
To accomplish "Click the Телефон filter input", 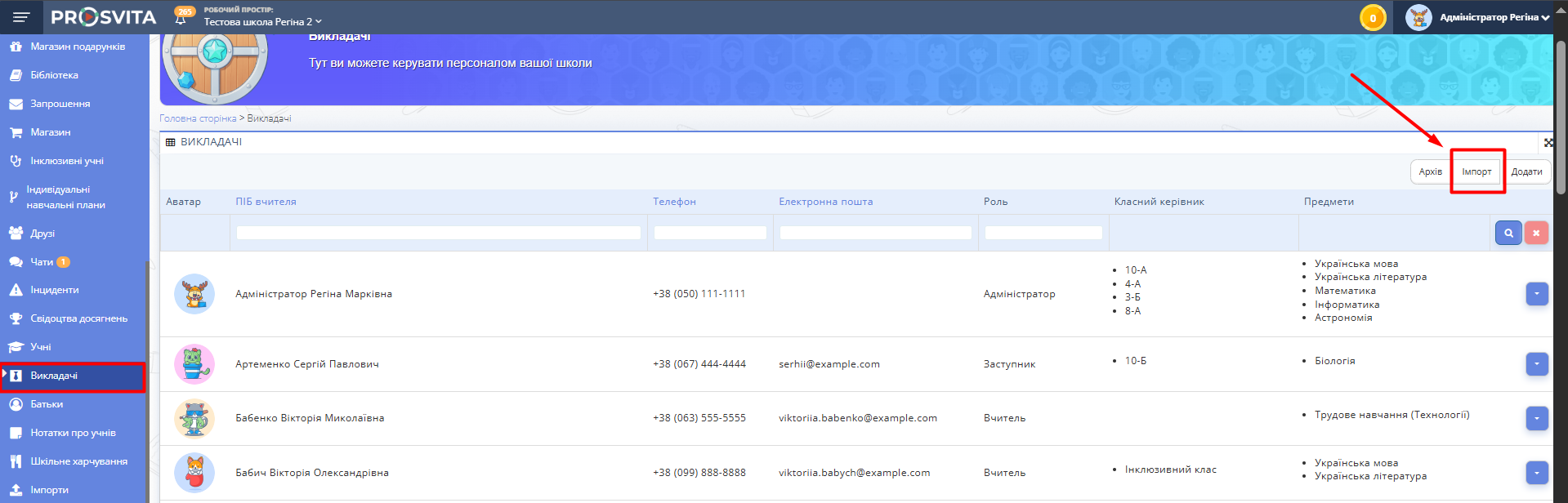I will (x=710, y=233).
